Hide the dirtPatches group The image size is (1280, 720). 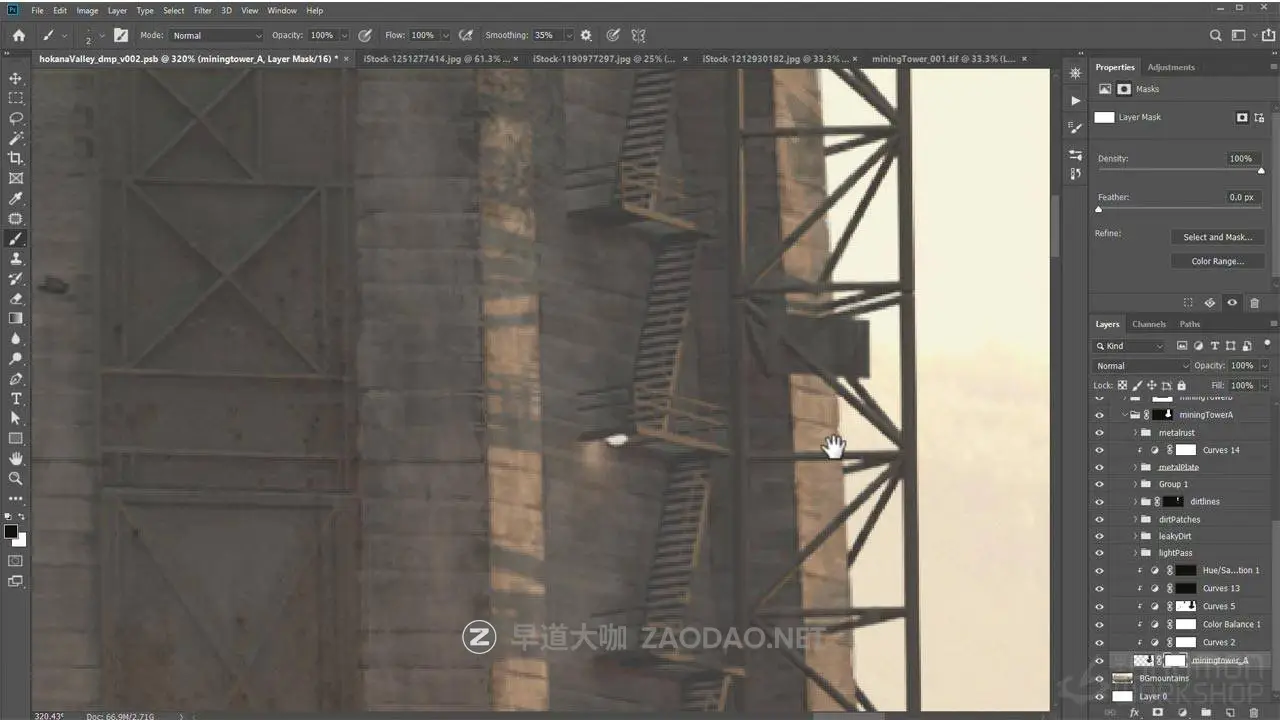[1099, 519]
